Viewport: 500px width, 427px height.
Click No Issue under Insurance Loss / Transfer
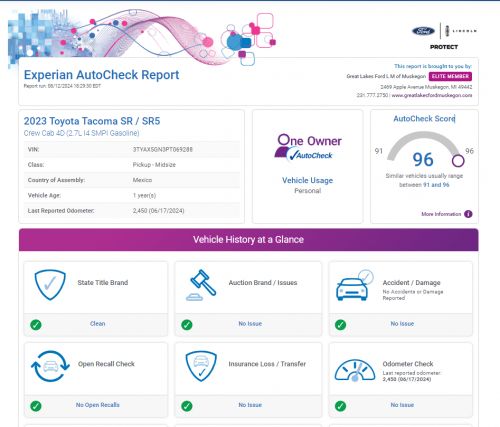point(250,405)
